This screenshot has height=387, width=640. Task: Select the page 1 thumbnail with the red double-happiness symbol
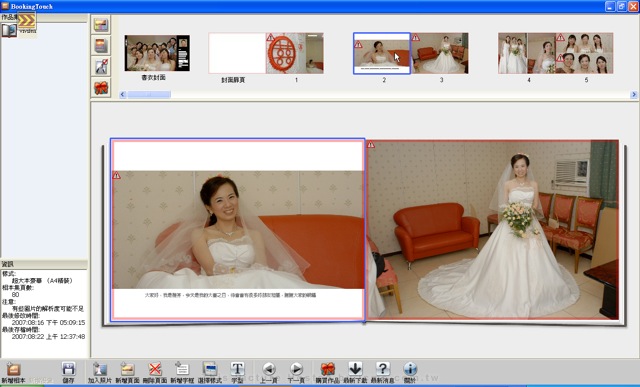[295, 53]
